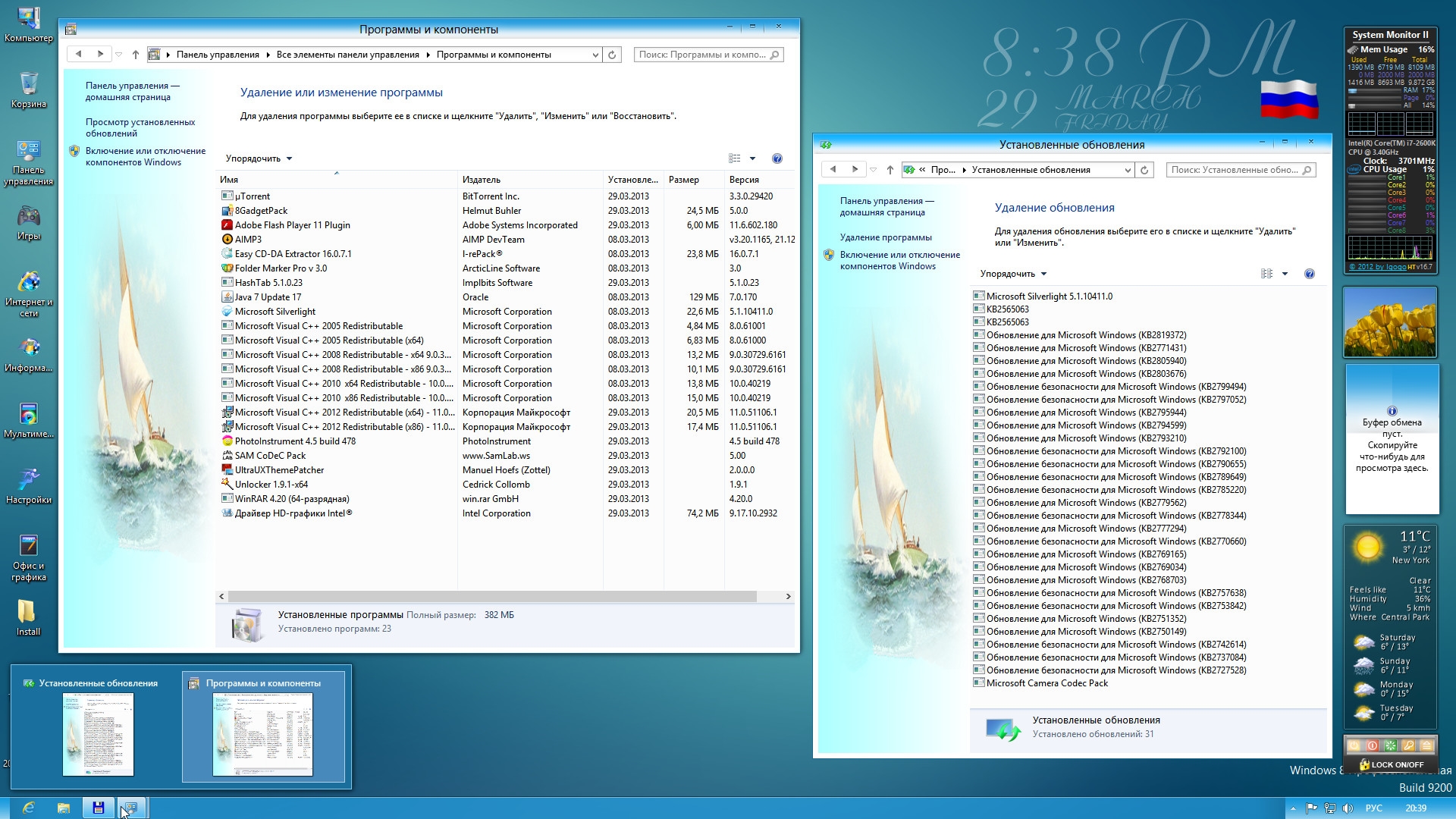Expand address history in Программы и компоненты
The image size is (1456, 819).
(595, 55)
